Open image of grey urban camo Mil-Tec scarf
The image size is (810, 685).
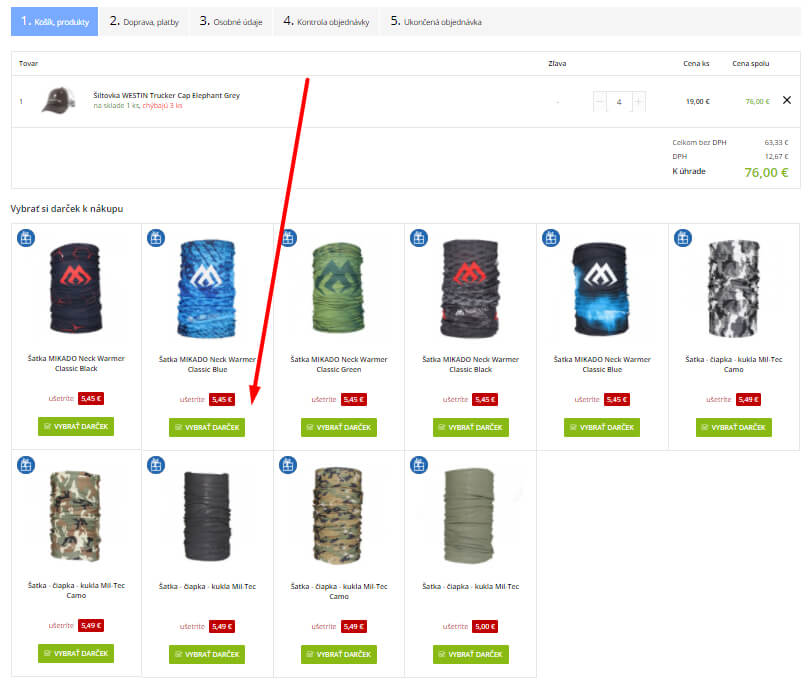(x=734, y=288)
